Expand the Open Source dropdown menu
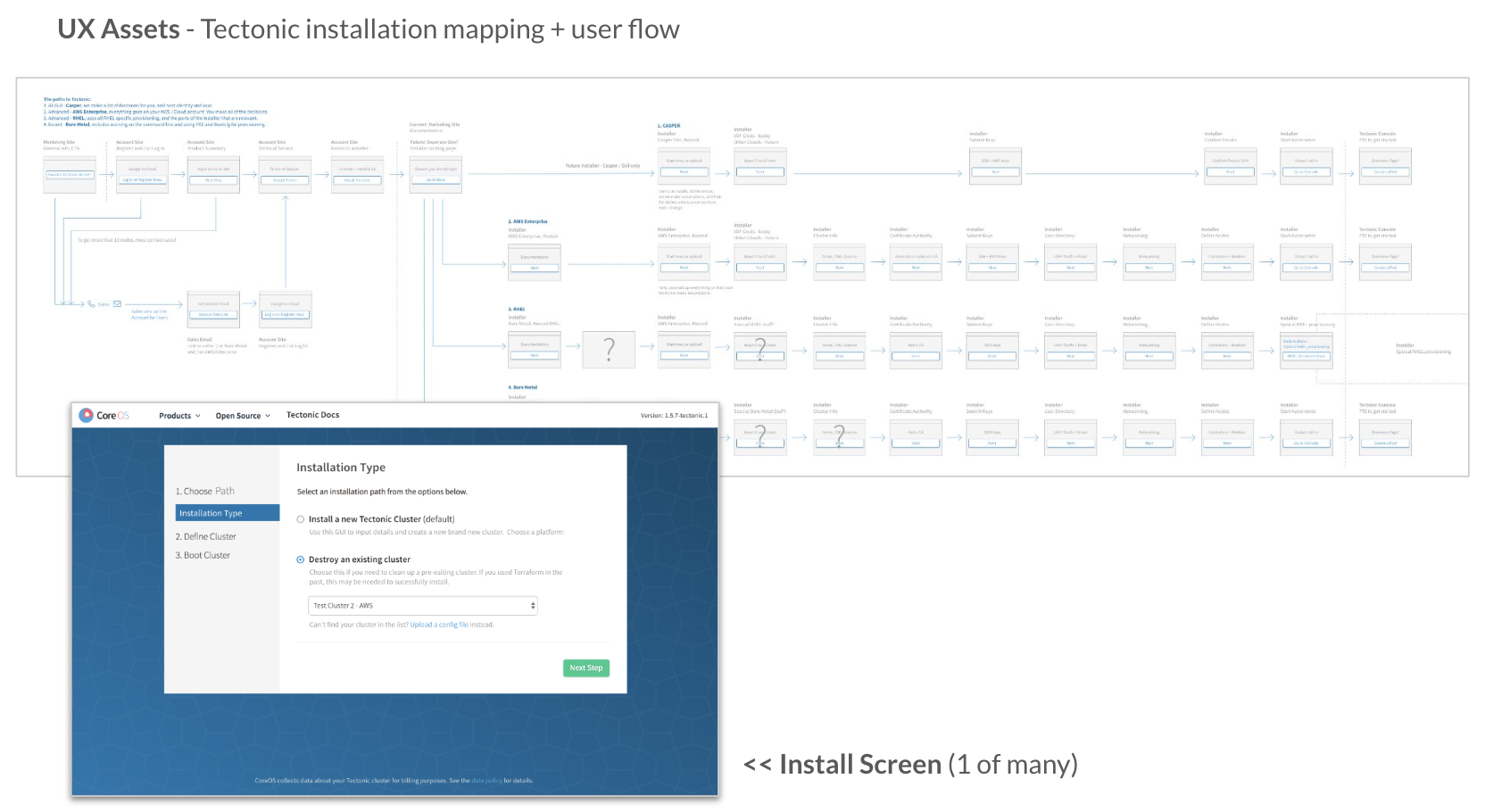 click(x=242, y=416)
